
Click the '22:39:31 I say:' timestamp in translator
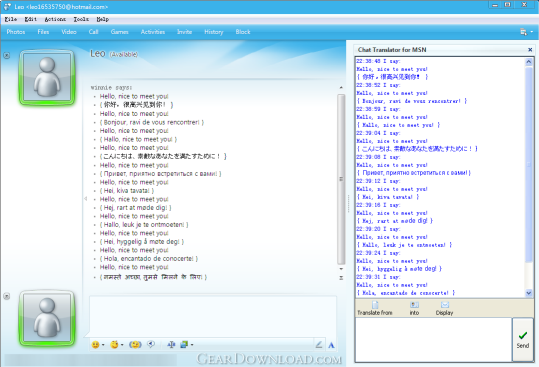pyautogui.click(x=378, y=277)
